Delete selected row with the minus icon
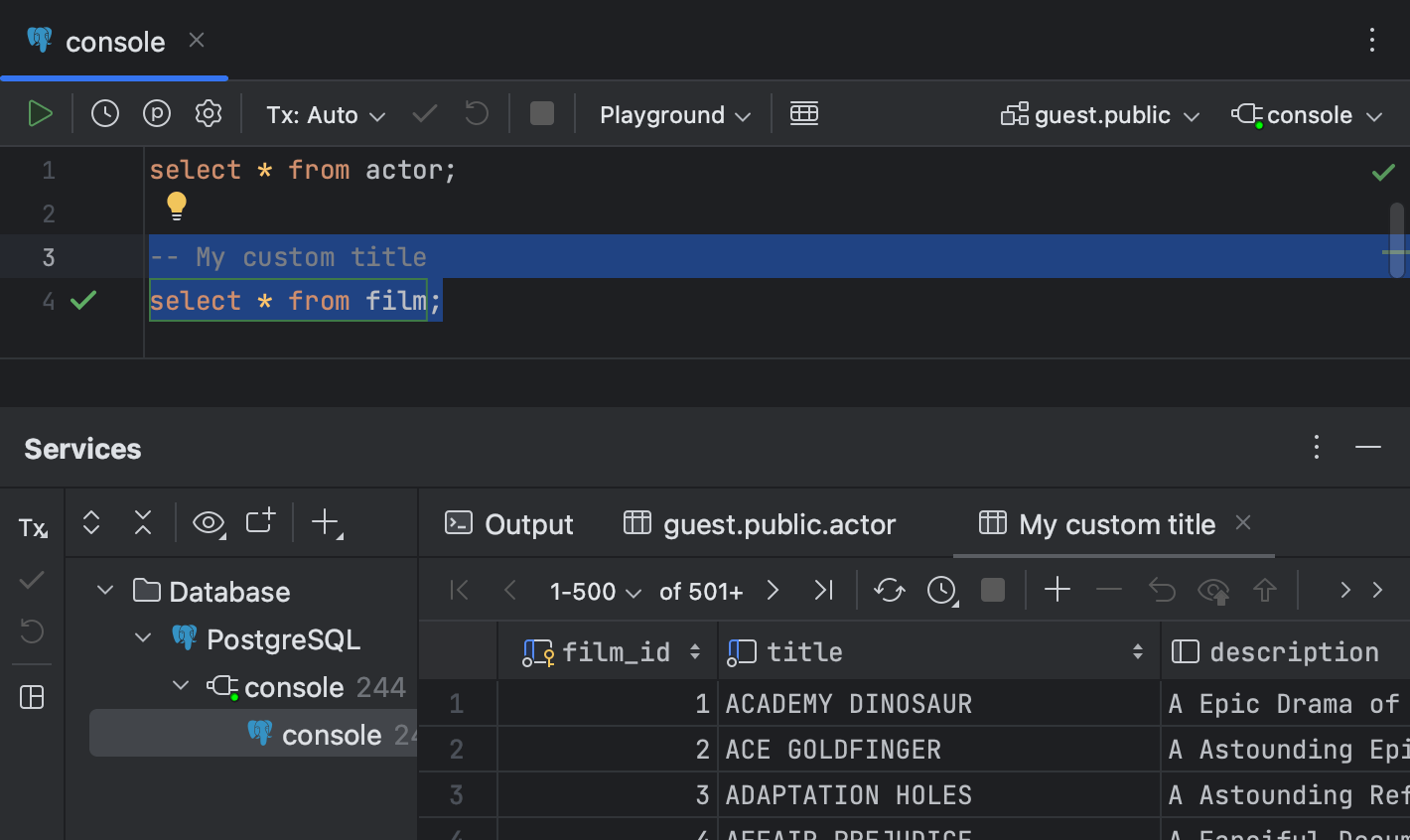1410x840 pixels. pos(1109,590)
